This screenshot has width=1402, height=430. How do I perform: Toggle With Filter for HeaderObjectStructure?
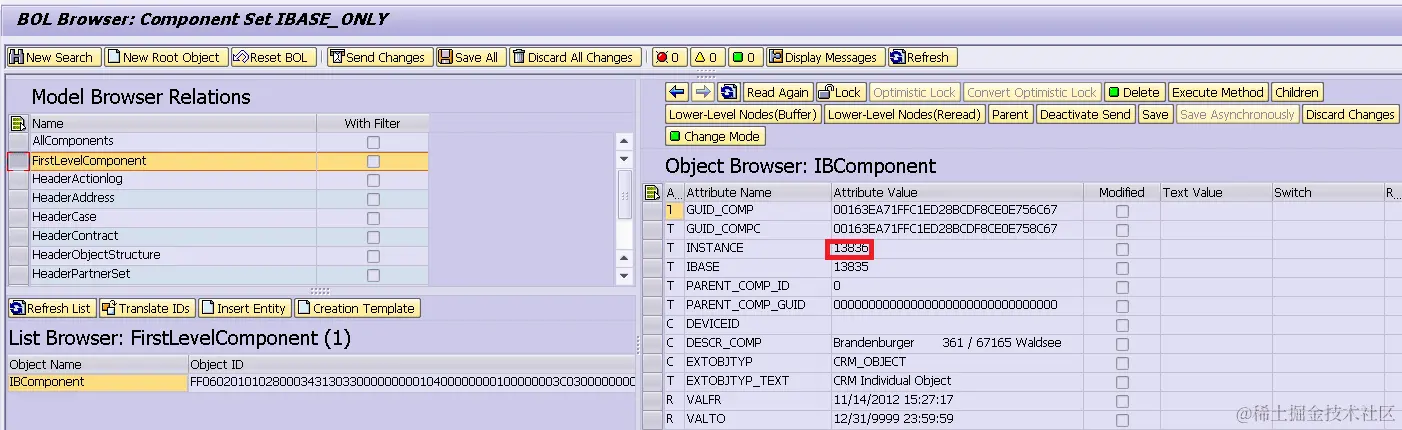pos(373,256)
